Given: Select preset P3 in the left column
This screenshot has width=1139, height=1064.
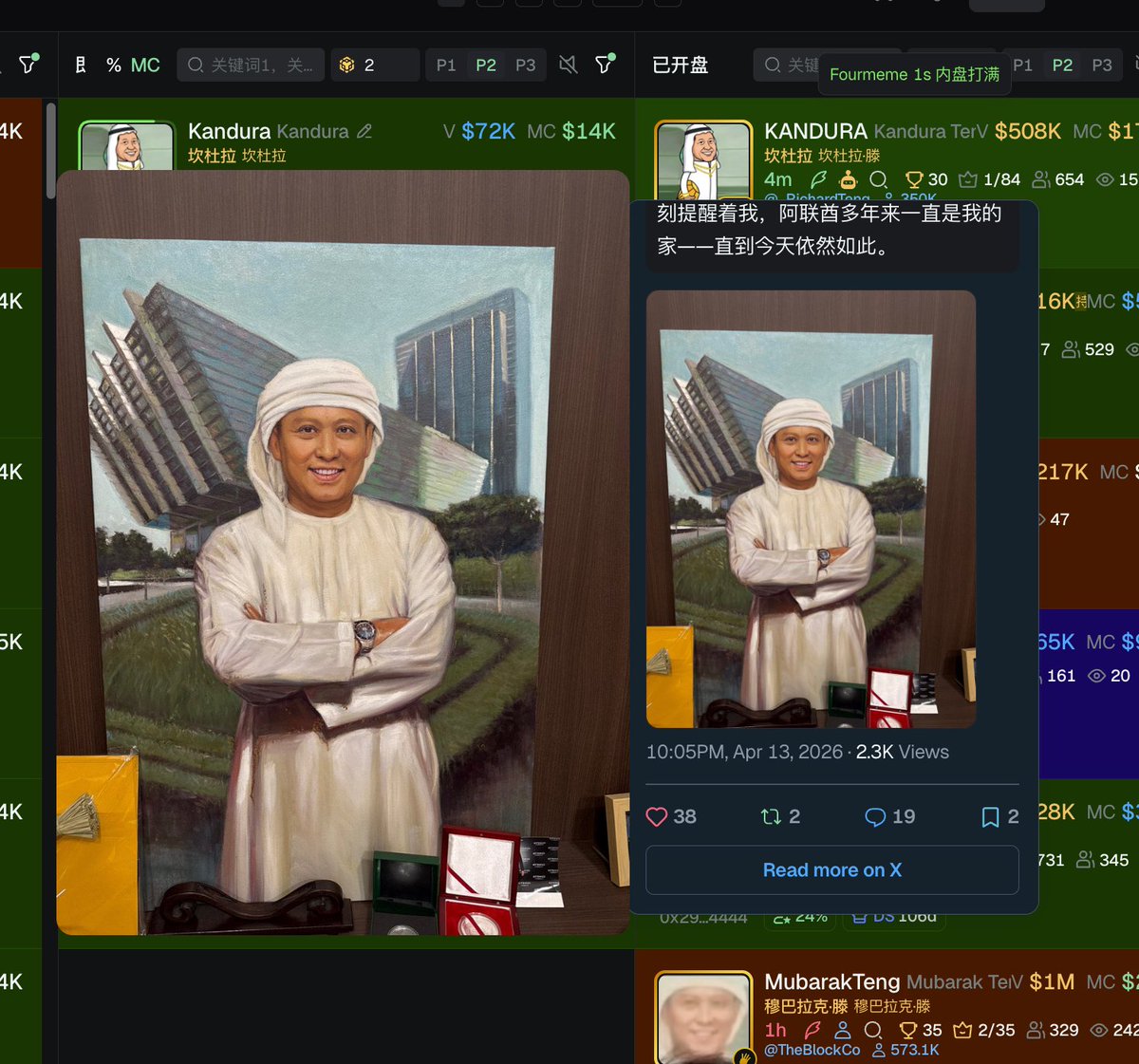Looking at the screenshot, I should coord(526,65).
